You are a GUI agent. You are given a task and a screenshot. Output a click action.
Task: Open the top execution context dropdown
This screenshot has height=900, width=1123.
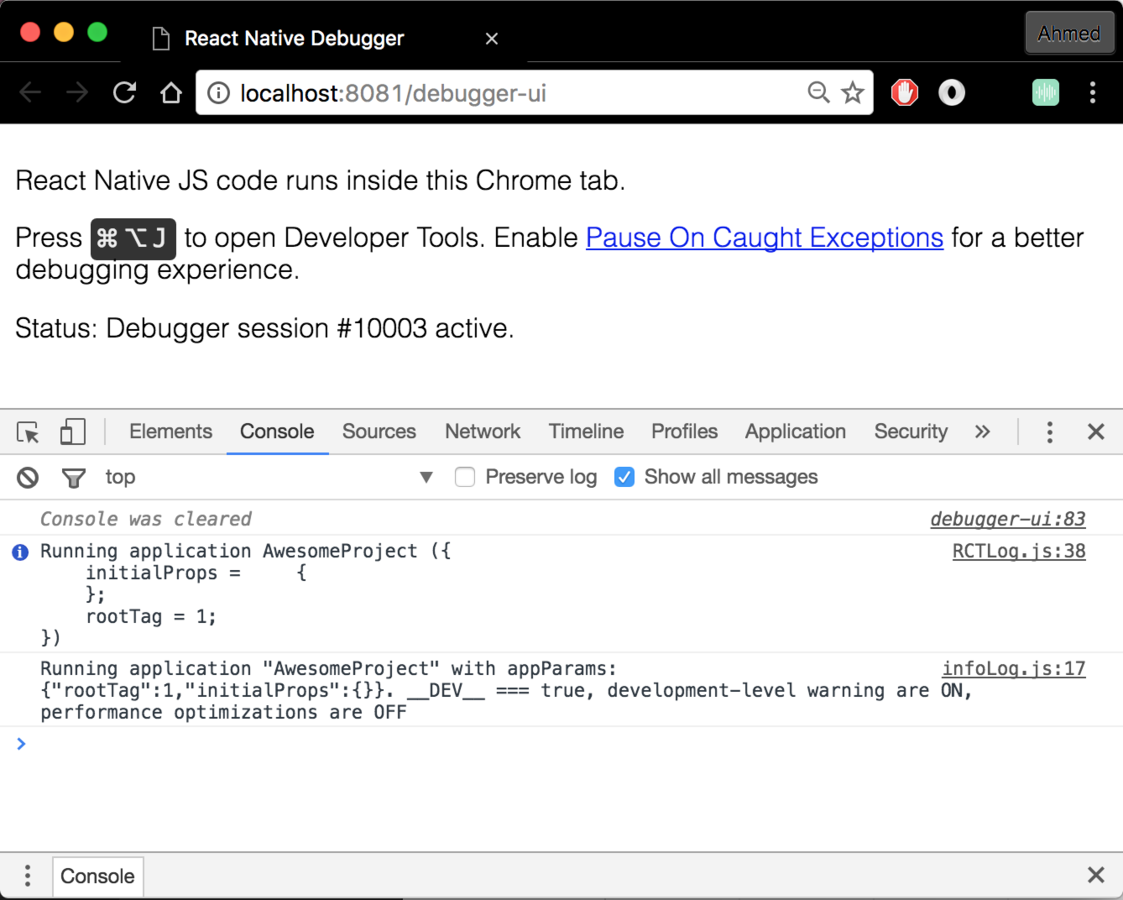click(x=269, y=477)
